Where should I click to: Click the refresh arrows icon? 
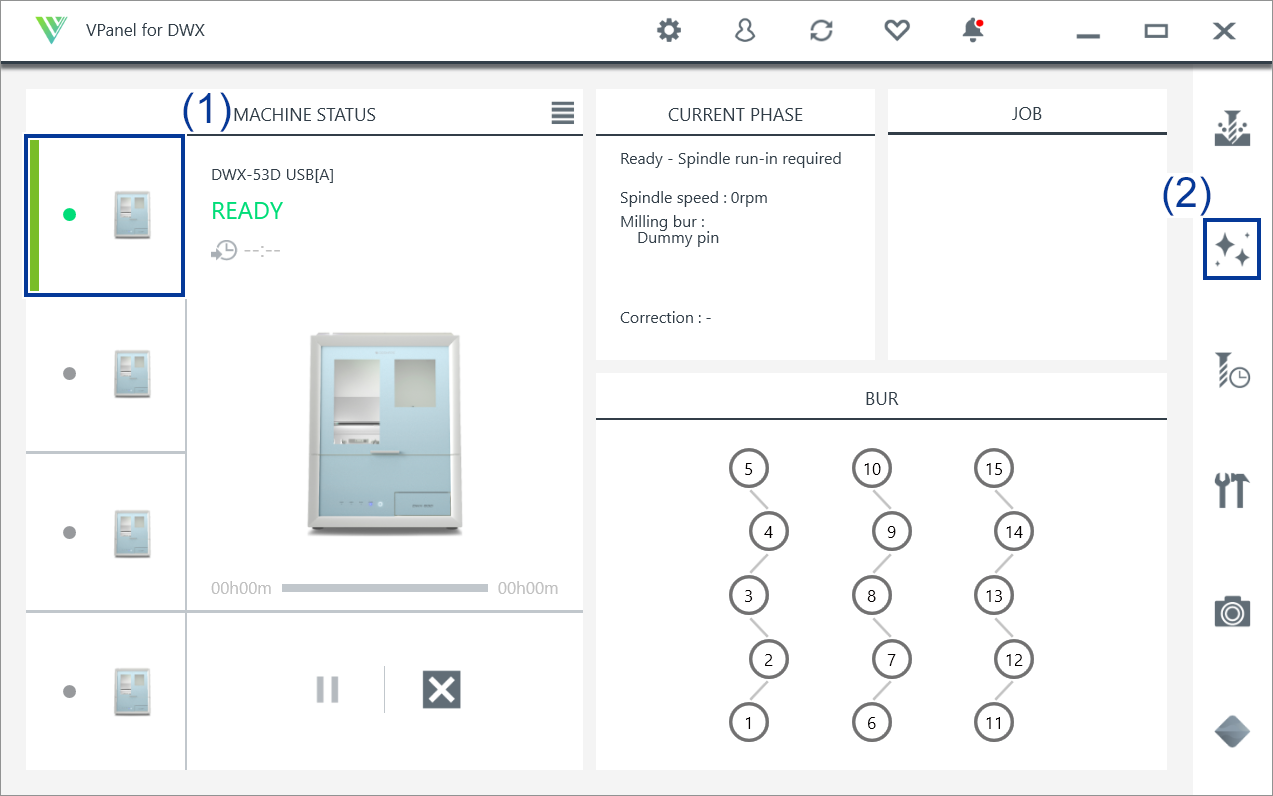[821, 31]
